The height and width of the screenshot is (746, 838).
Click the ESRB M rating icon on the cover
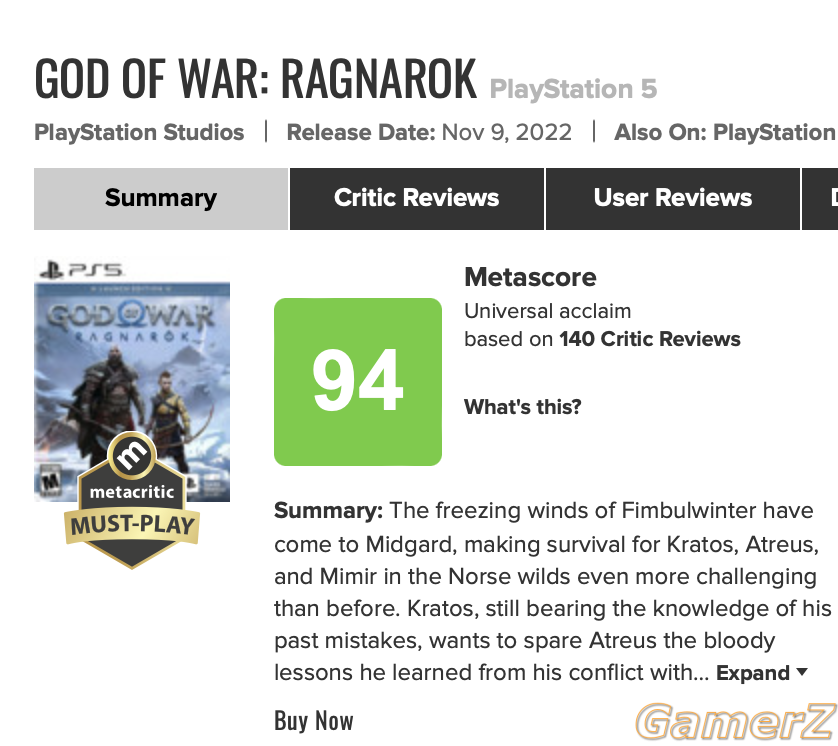pos(51,481)
